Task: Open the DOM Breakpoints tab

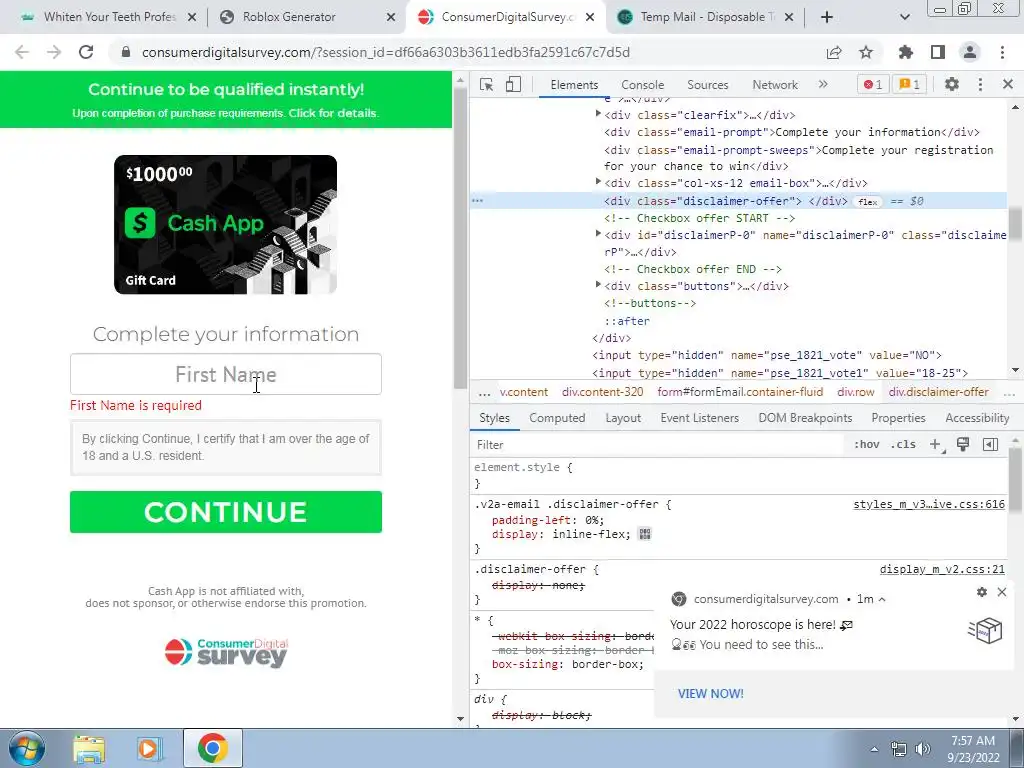Action: coord(805,418)
